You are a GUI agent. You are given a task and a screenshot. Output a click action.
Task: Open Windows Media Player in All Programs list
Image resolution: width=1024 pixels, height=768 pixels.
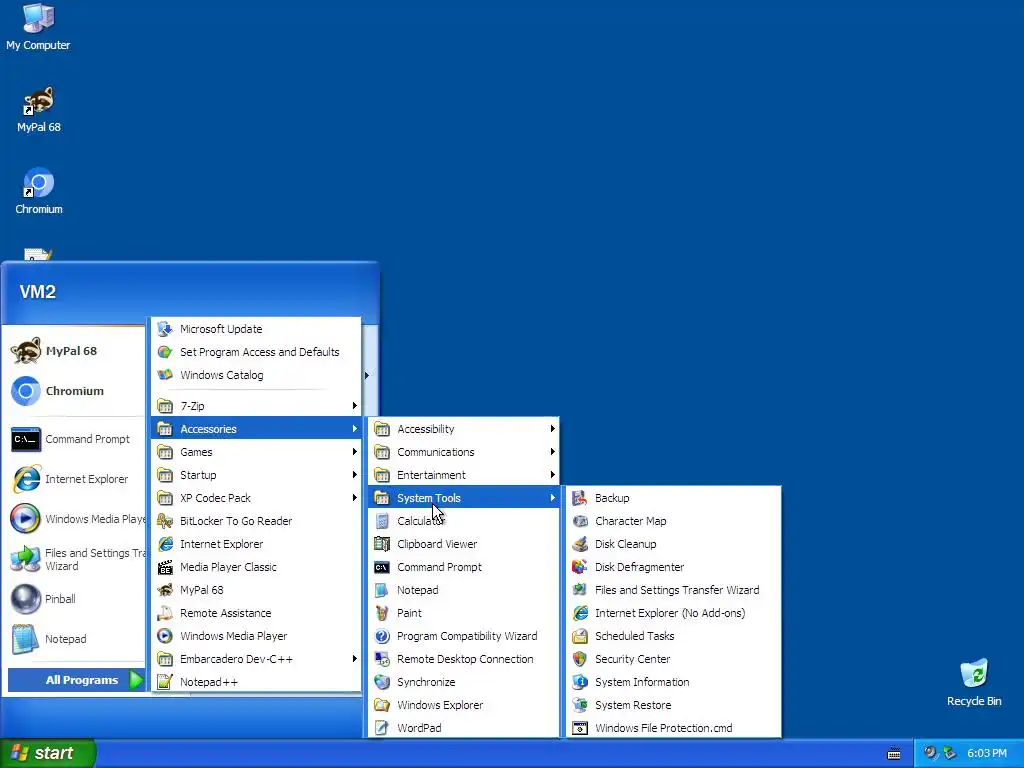pyautogui.click(x=256, y=635)
